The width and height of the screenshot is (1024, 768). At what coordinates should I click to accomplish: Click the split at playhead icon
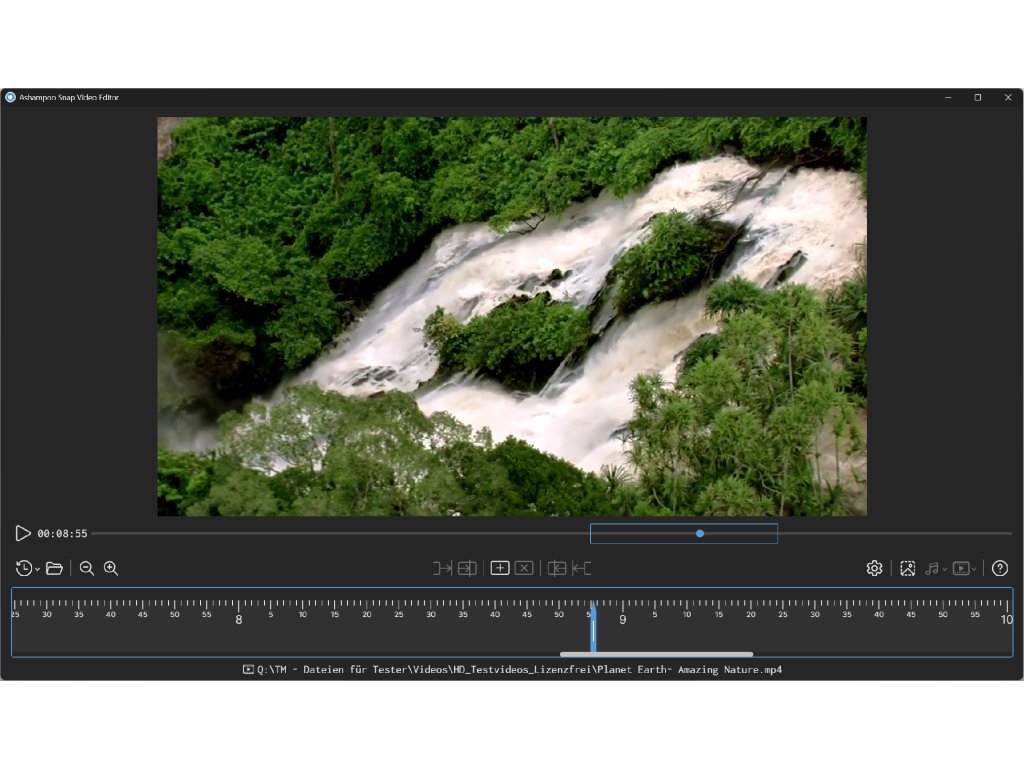(x=557, y=568)
